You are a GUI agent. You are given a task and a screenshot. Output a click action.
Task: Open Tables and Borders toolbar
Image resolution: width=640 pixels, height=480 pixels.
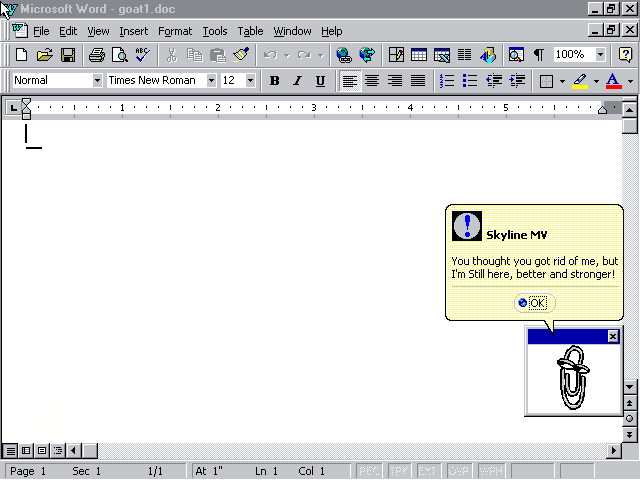pos(396,55)
